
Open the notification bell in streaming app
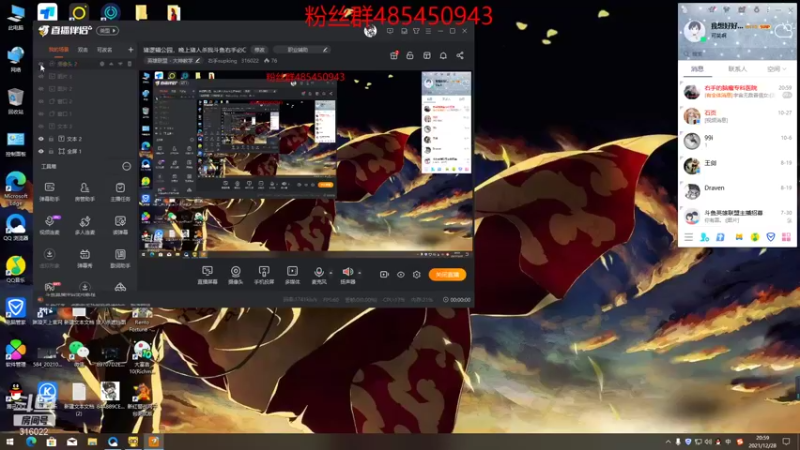443,55
